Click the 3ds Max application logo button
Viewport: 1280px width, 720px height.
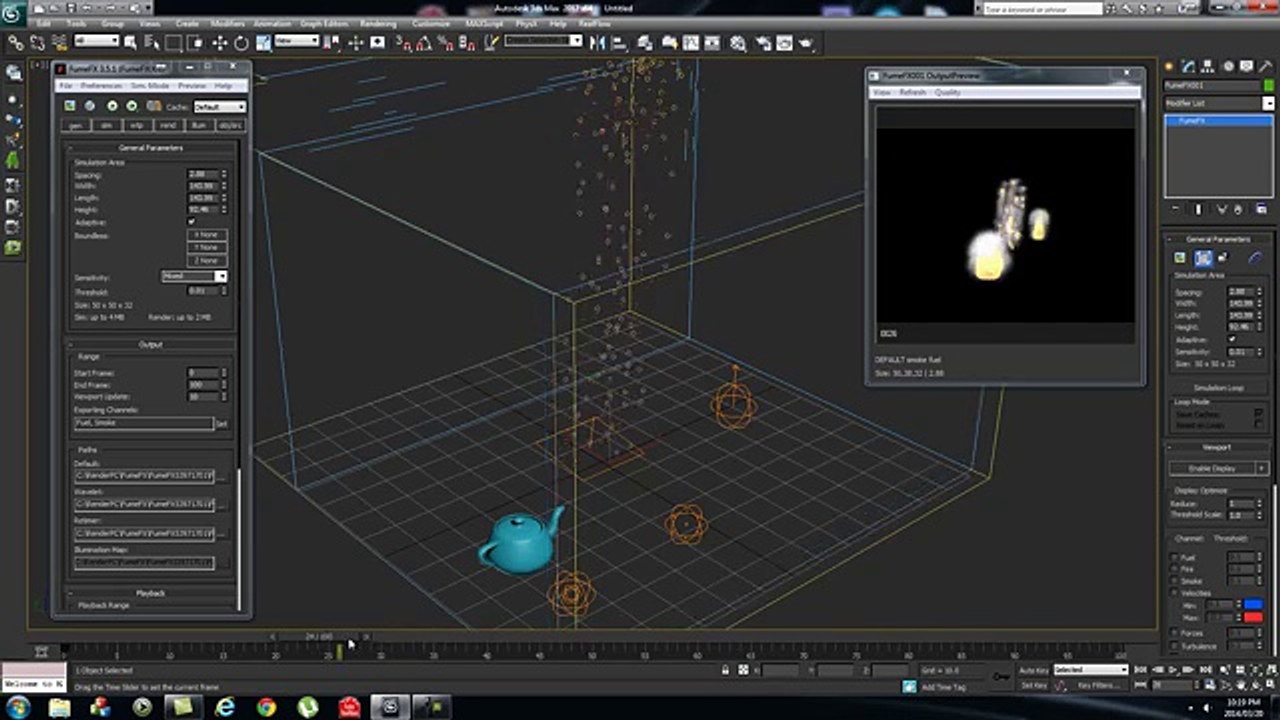pyautogui.click(x=14, y=13)
